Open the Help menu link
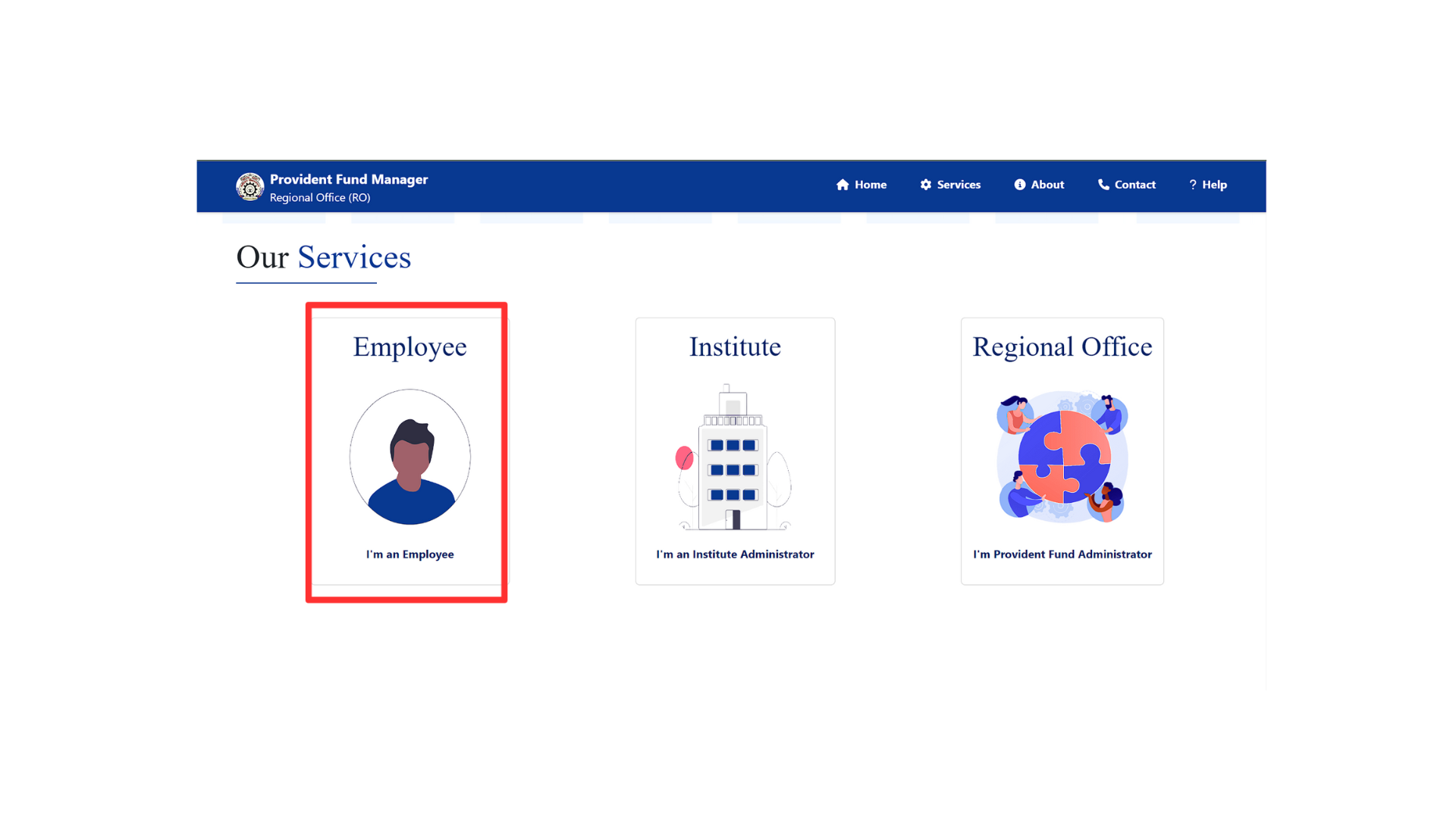 tap(1208, 185)
